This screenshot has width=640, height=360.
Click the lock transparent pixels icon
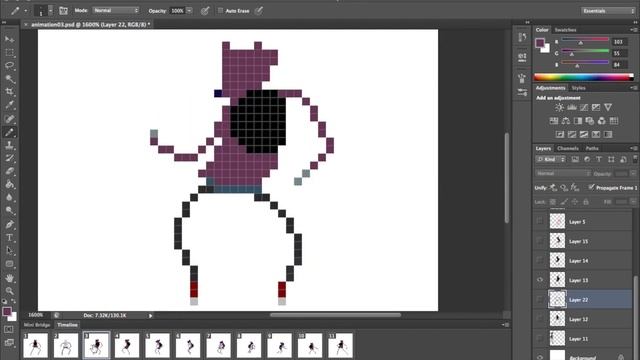[552, 202]
